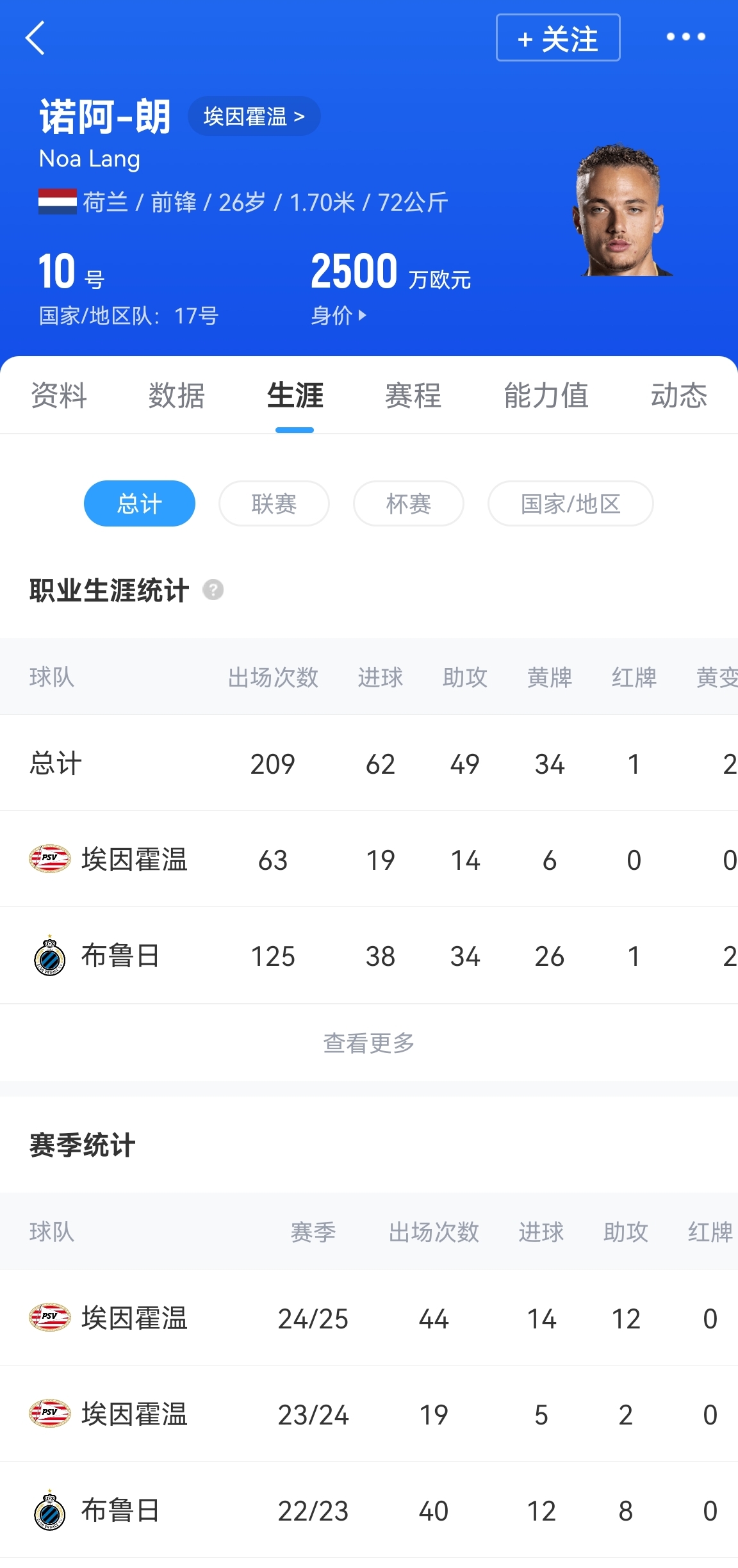Tap the Club Brugge logo for season 22/23
Screen dimensions: 738x1568
(x=49, y=1511)
